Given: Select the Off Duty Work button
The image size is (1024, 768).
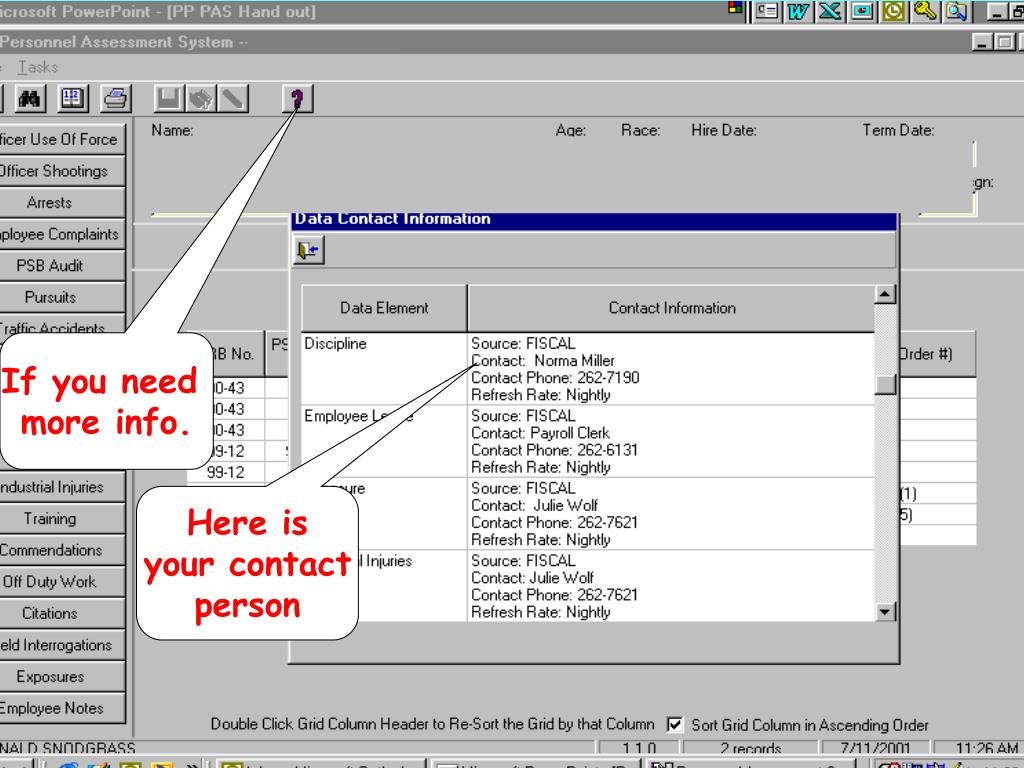Looking at the screenshot, I should coord(62,582).
